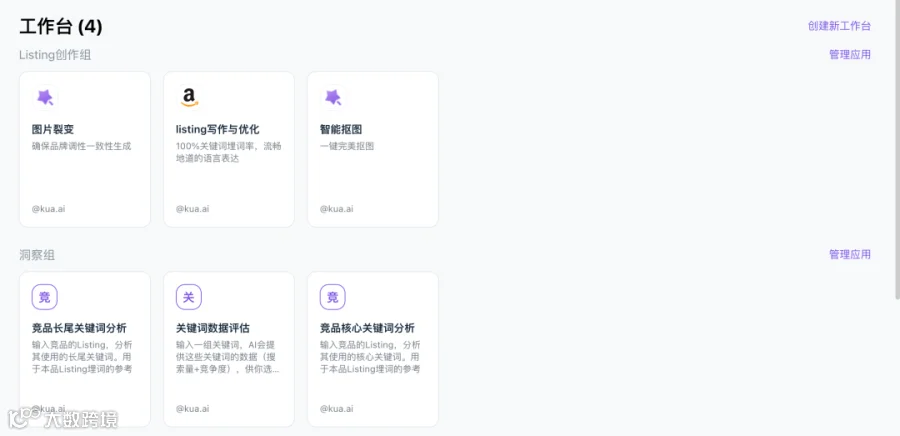This screenshot has width=900, height=436.
Task: Select the Listing创作组 group heading
Action: coord(55,55)
